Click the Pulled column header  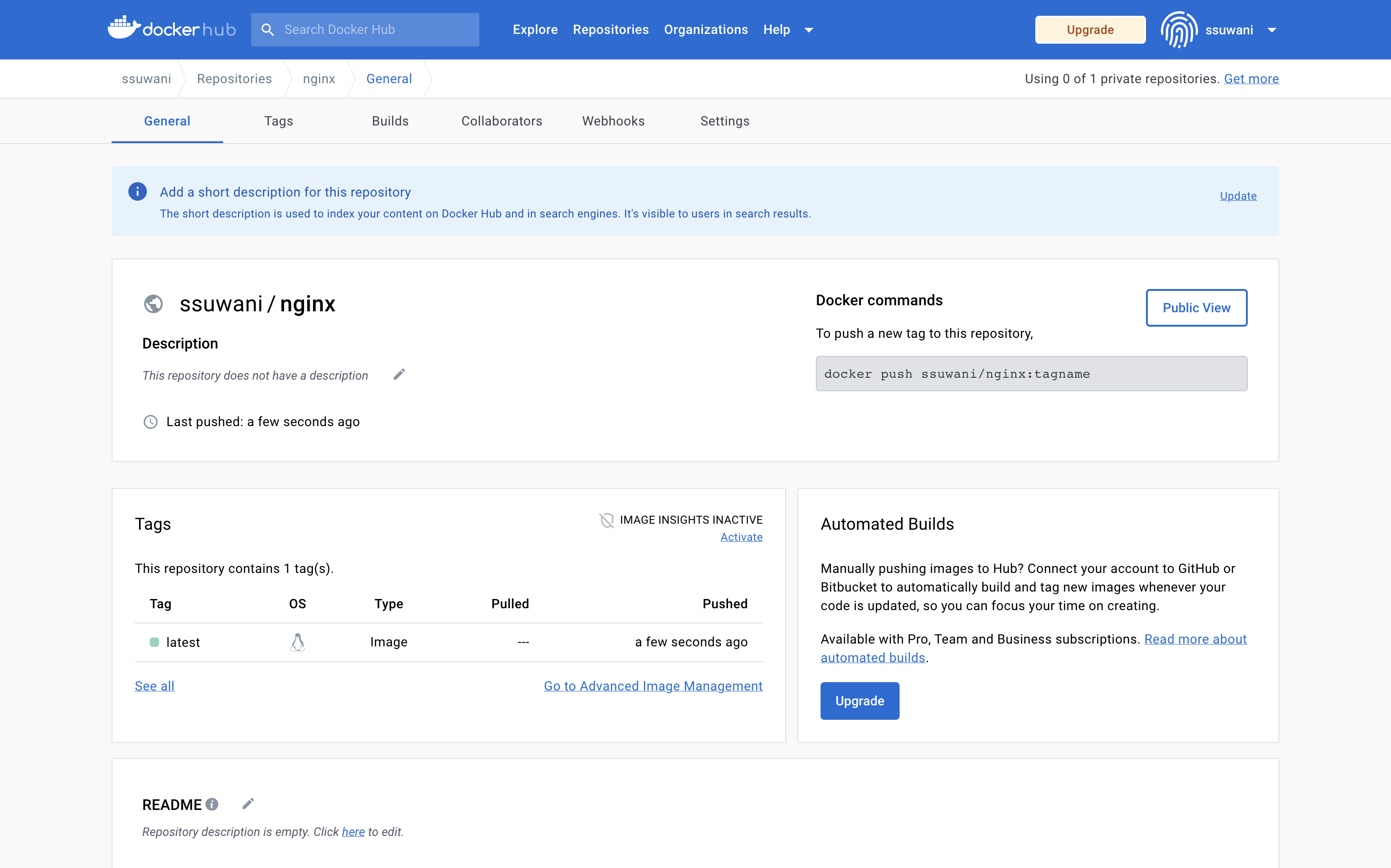click(x=510, y=604)
